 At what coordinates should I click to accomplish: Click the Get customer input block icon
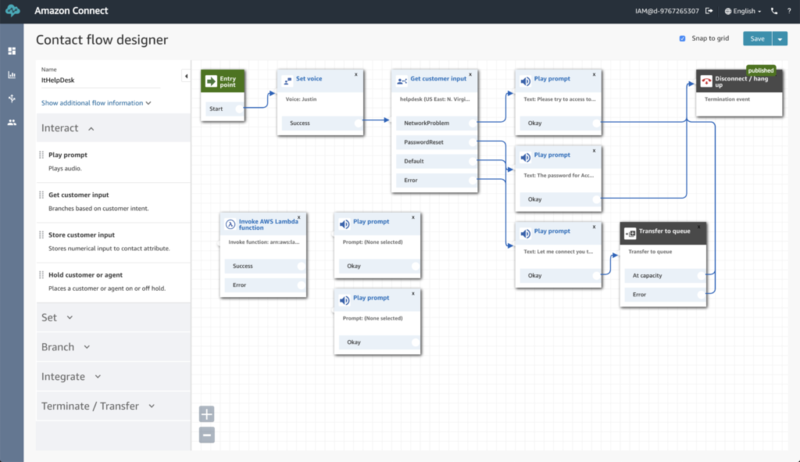coord(402,81)
